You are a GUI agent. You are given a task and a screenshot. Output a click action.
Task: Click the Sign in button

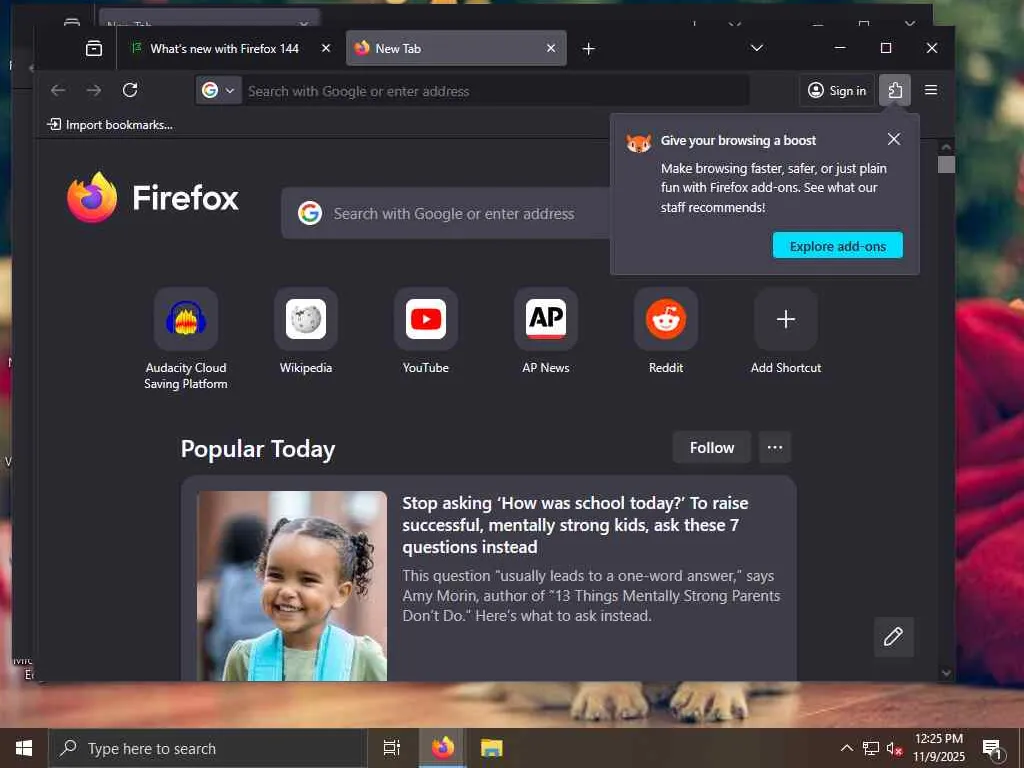837,91
